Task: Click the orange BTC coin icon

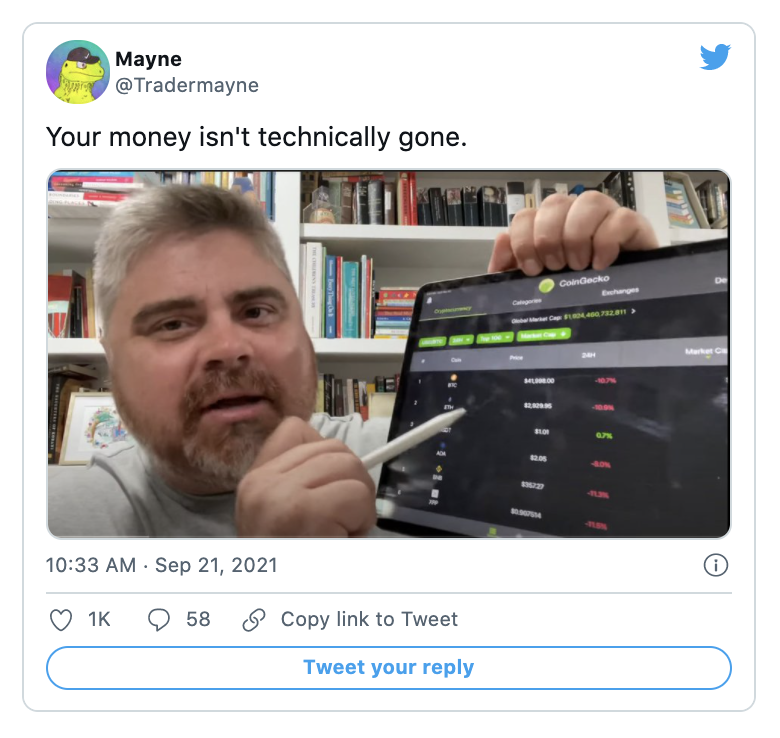Action: [x=453, y=378]
